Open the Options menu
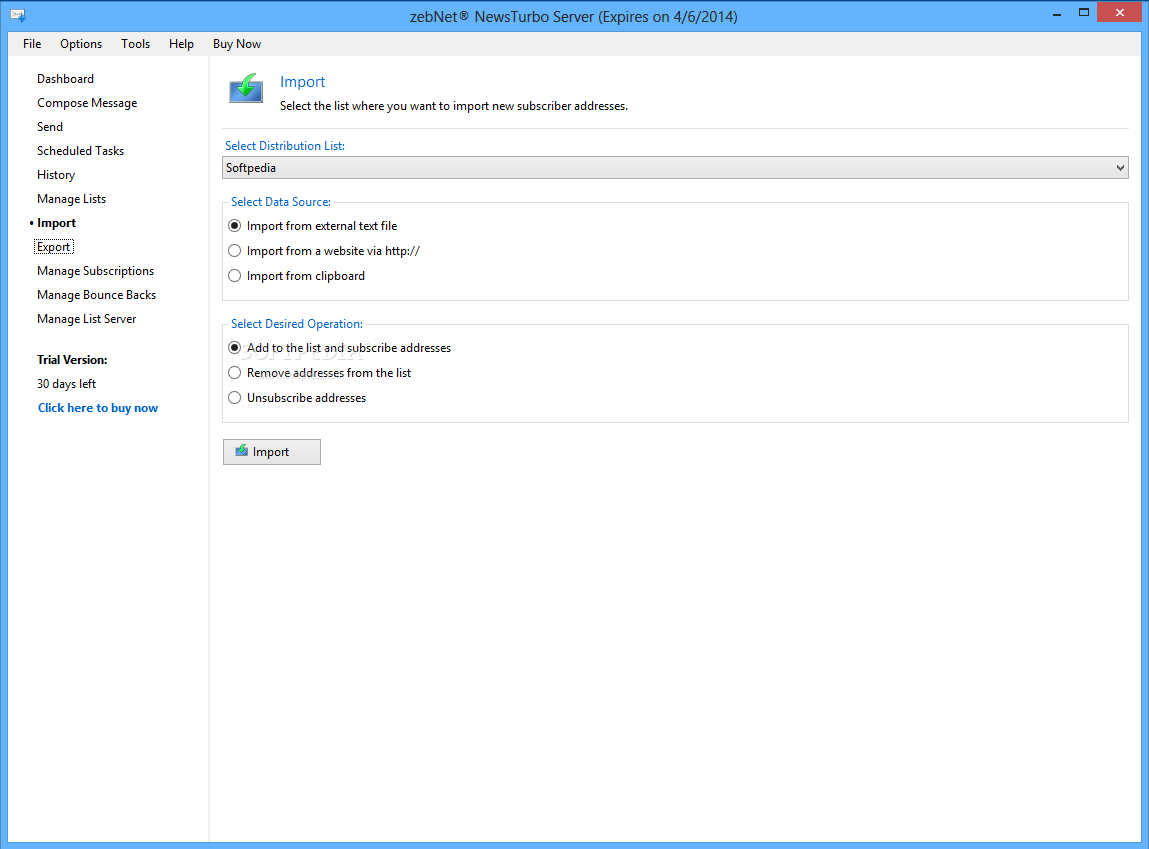Screen dimensions: 1149x849 [81, 44]
